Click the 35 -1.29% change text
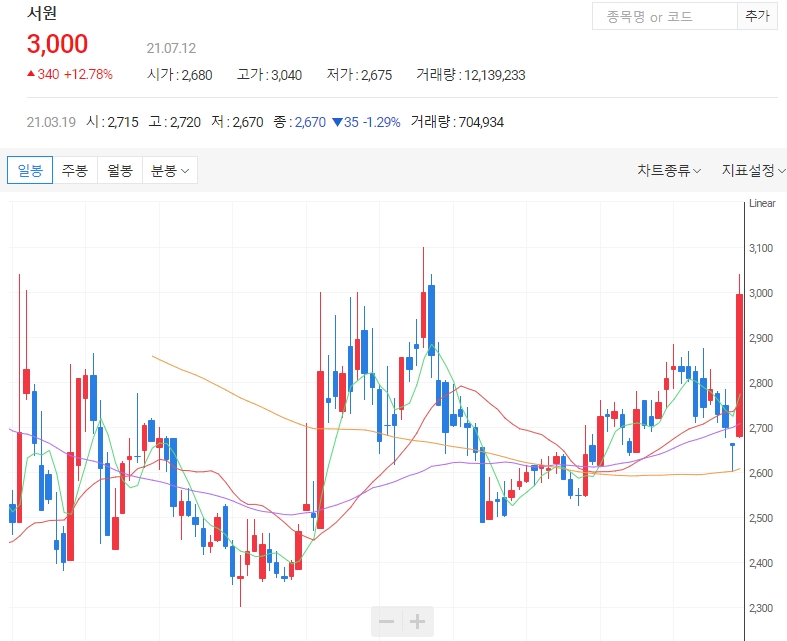 tap(366, 122)
